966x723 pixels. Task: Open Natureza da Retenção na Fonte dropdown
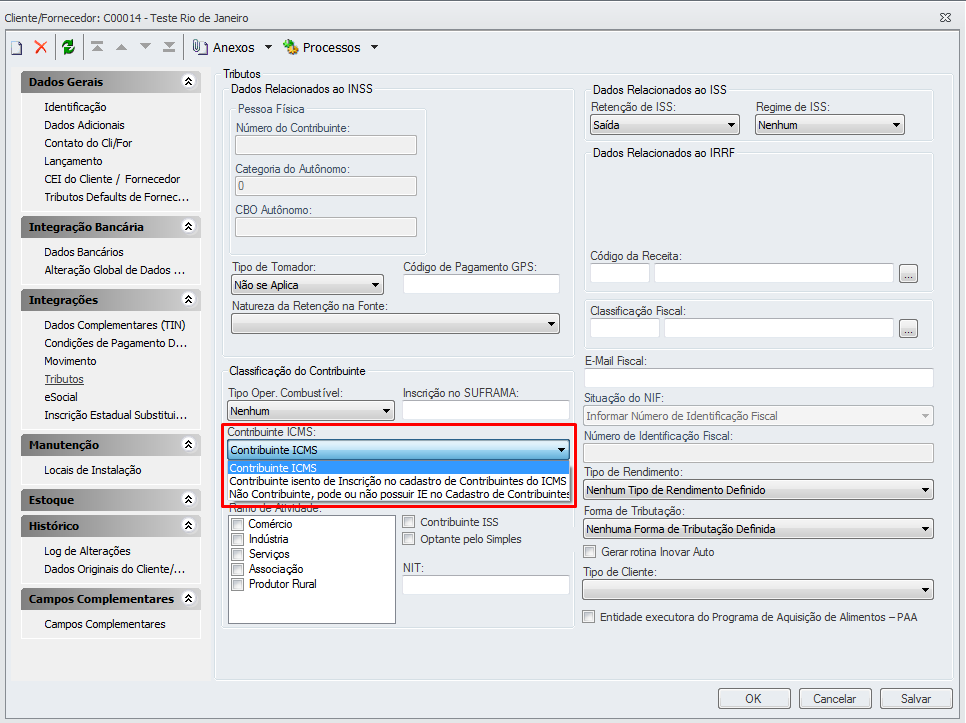tap(396, 324)
